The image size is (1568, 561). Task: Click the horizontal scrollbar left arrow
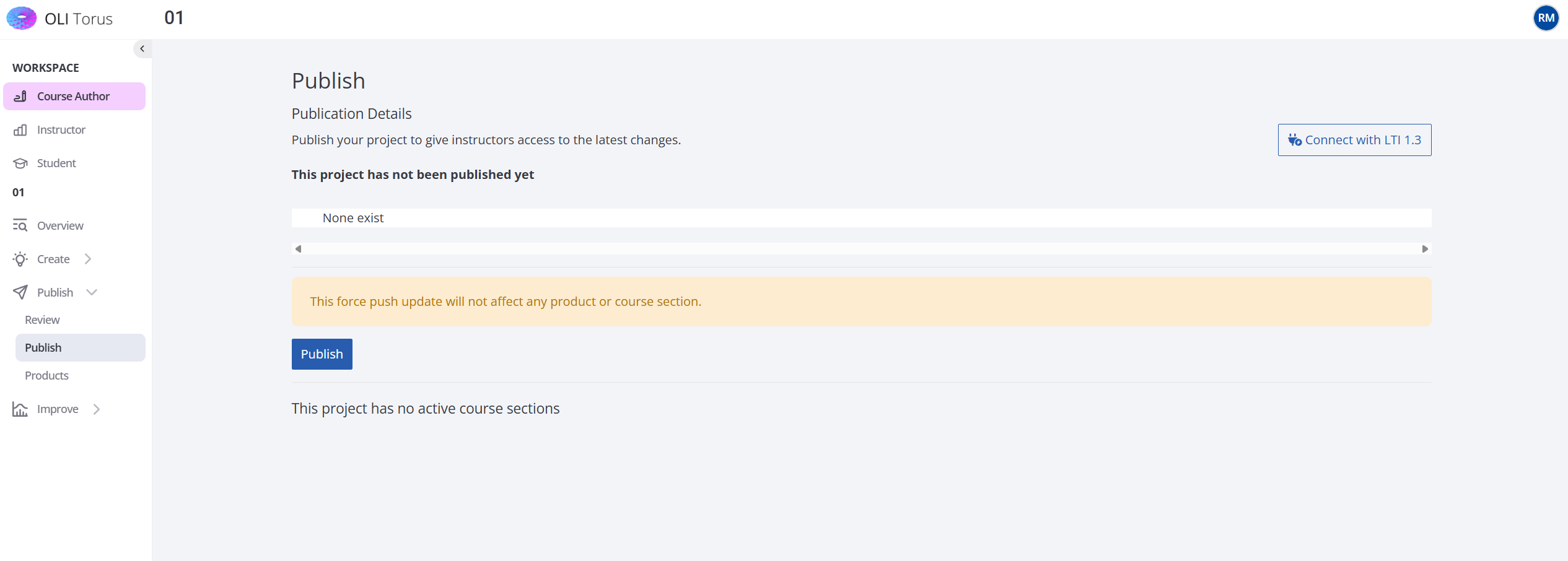pos(298,249)
